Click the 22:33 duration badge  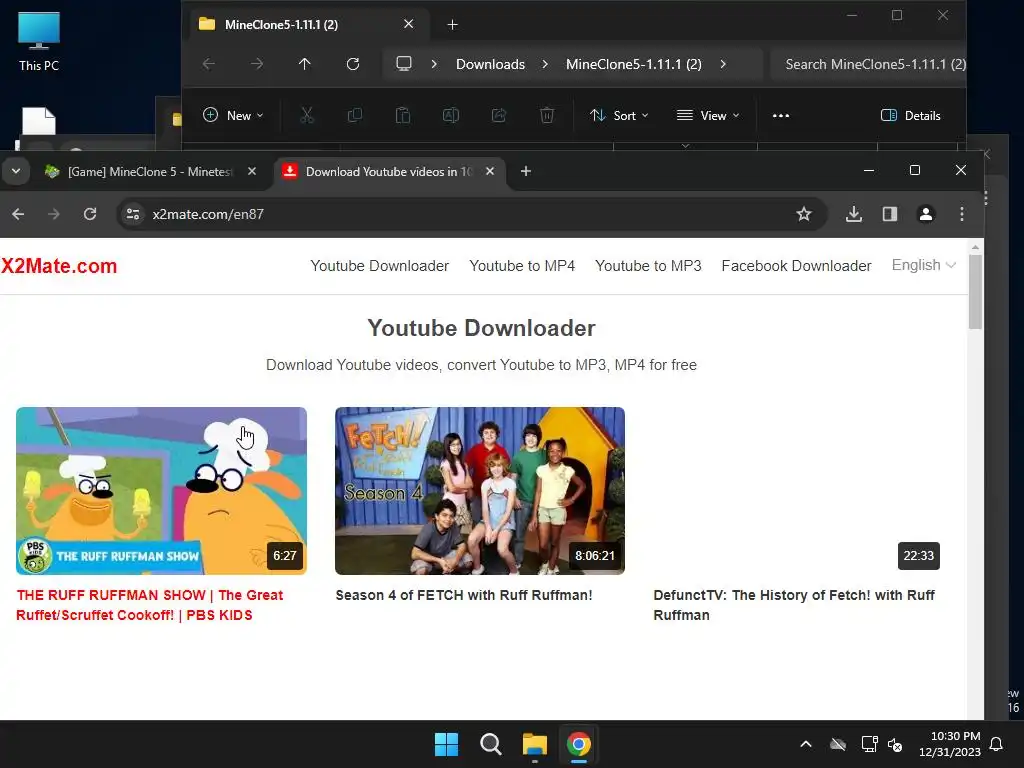918,556
